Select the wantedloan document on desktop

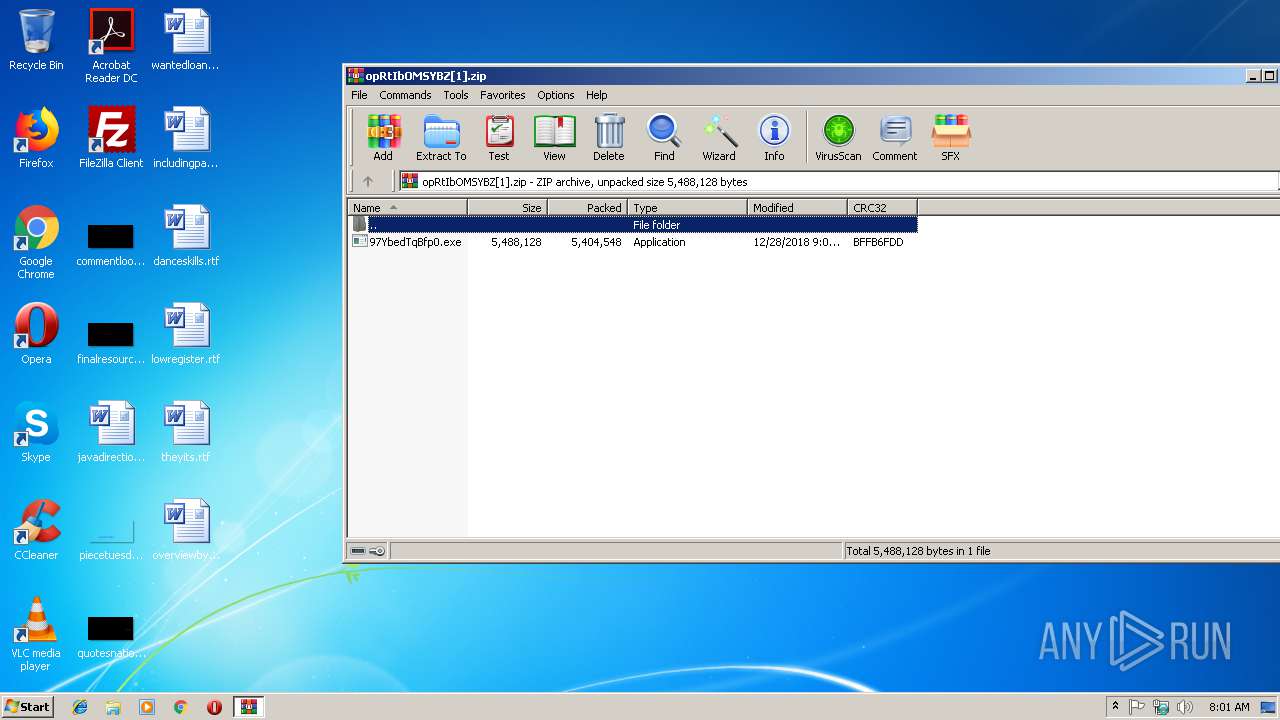[186, 40]
